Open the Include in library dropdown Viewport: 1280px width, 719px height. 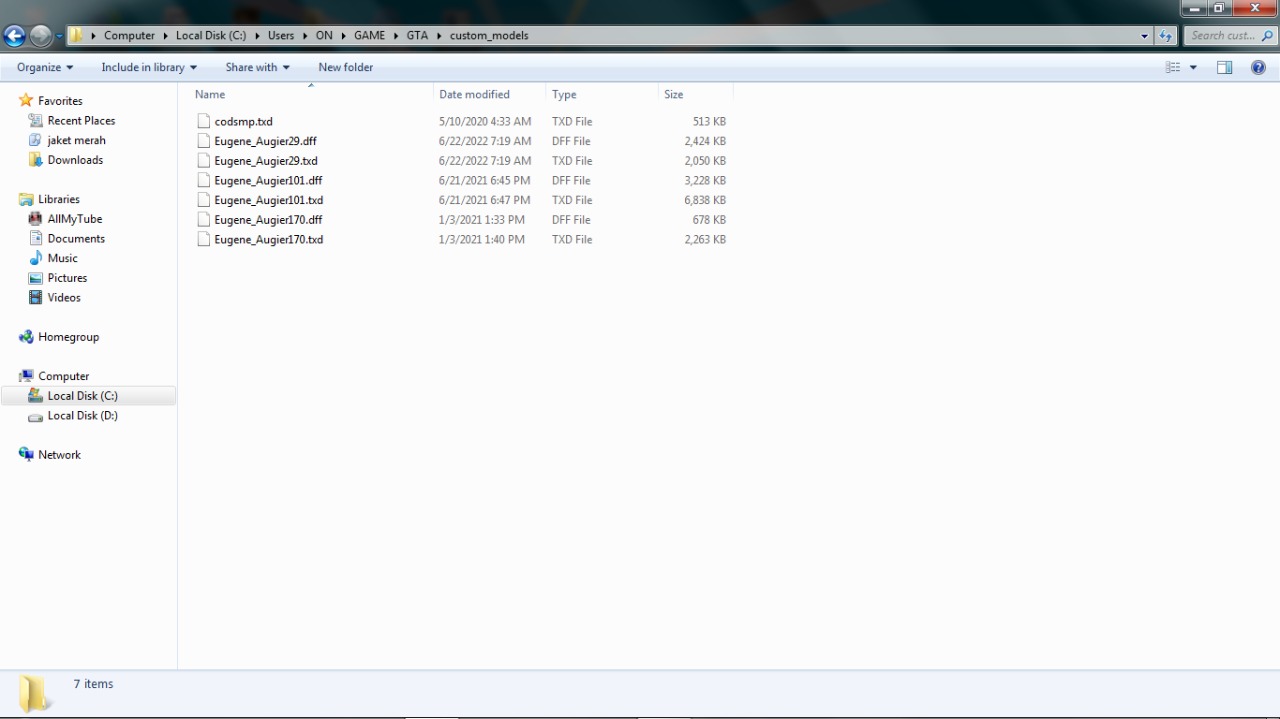tap(149, 67)
